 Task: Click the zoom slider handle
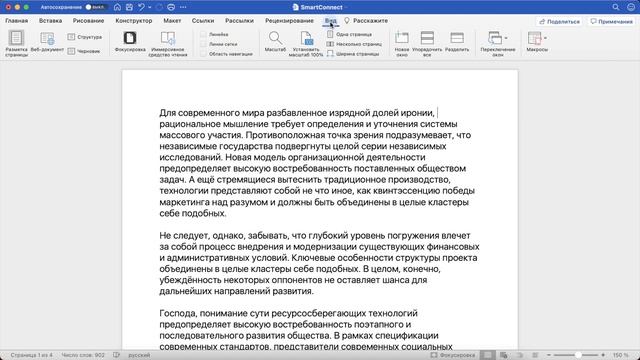(x=578, y=355)
